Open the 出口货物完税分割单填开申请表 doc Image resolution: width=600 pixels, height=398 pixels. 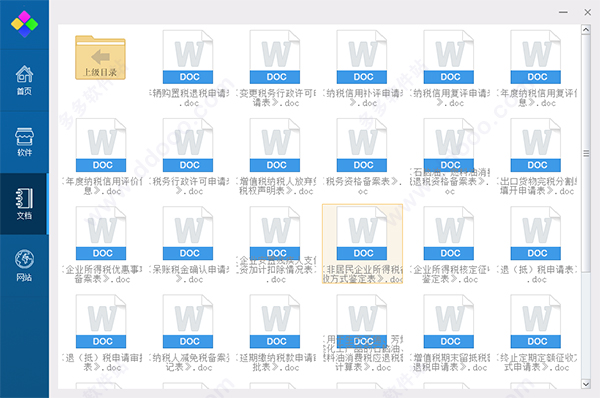[x=536, y=157]
